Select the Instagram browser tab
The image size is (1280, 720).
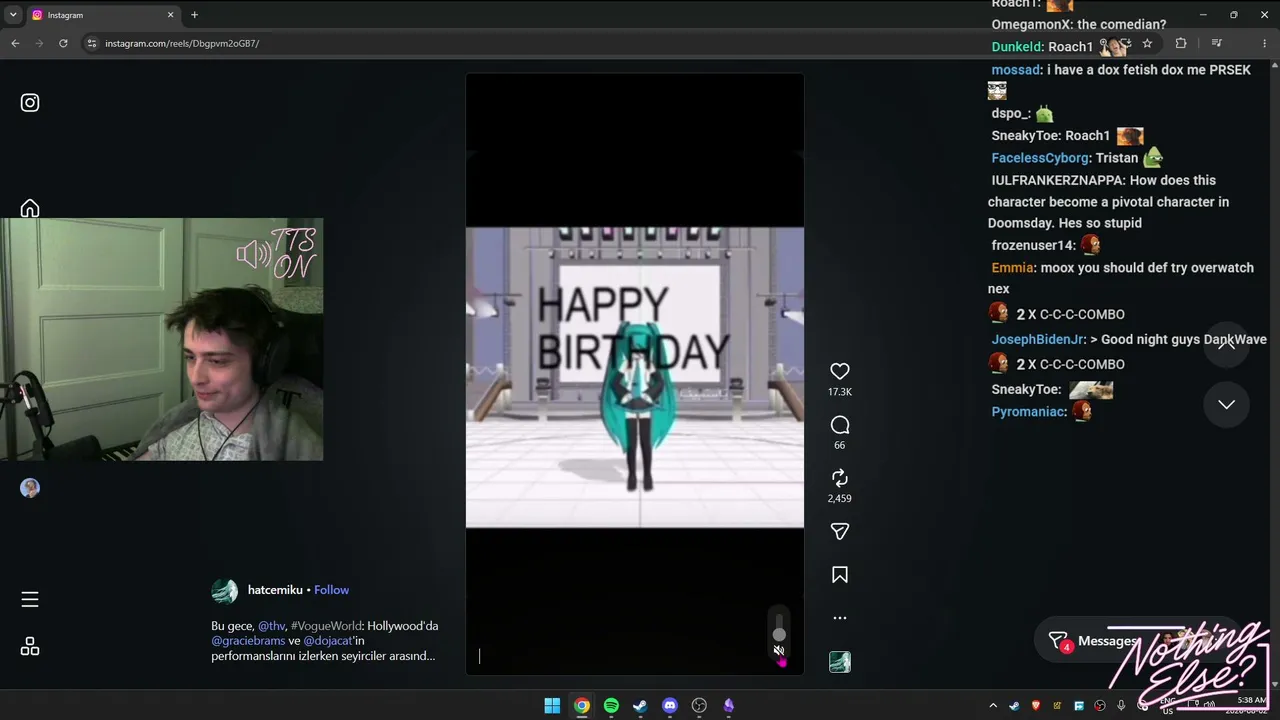[102, 15]
